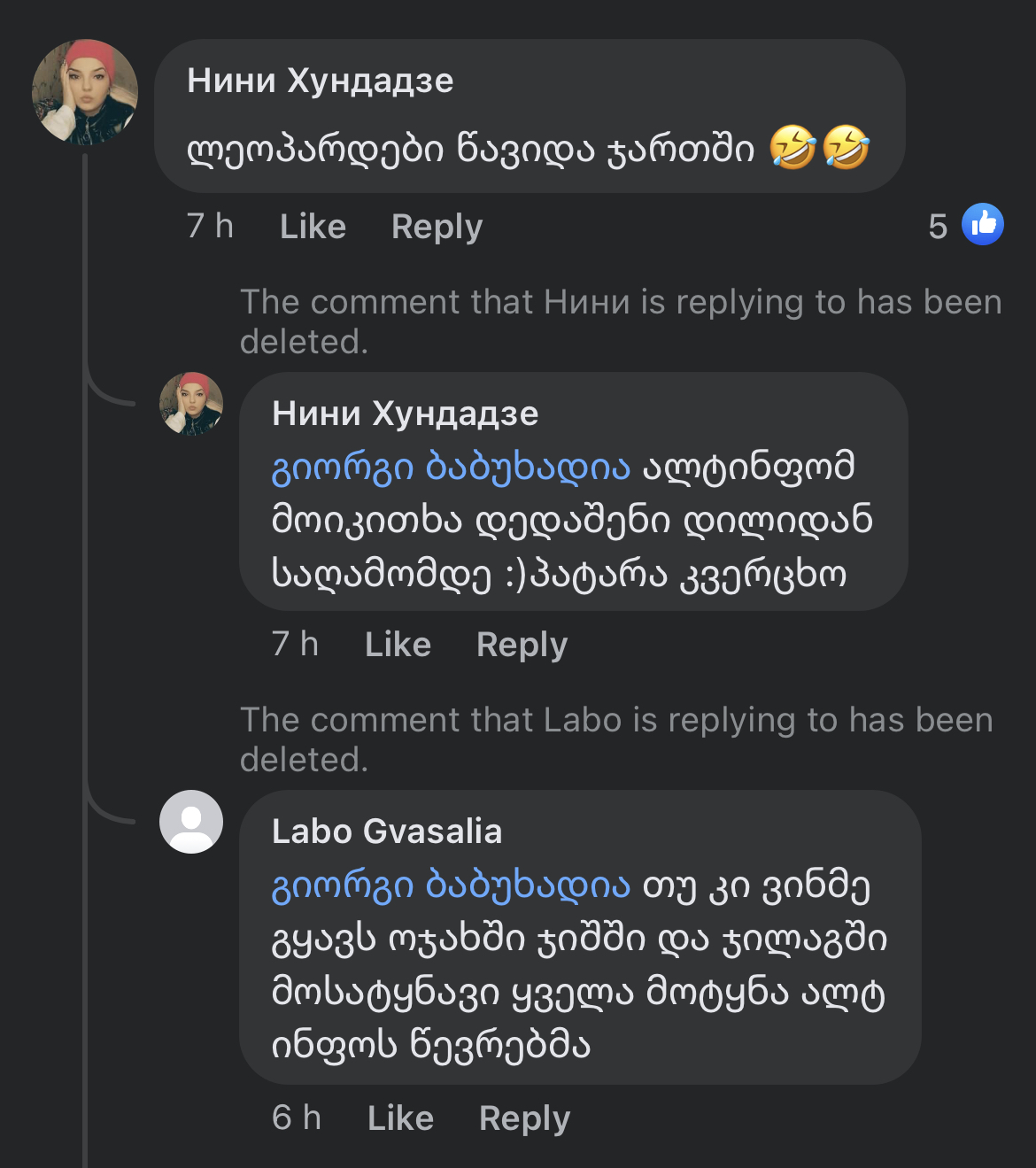Tap Нини Хундадзе's small reply avatar
This screenshot has height=1168, width=1036.
pyautogui.click(x=191, y=404)
